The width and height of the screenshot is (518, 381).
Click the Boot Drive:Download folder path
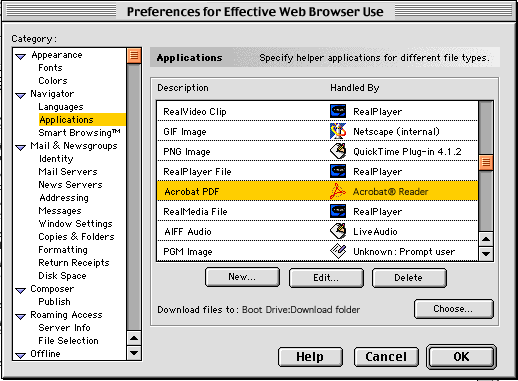point(301,310)
